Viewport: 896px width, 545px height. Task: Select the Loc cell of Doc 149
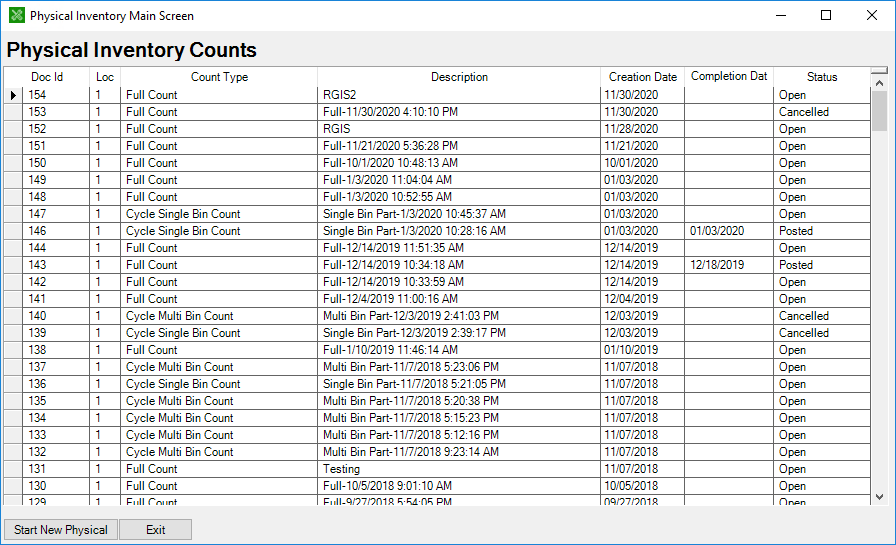point(105,180)
